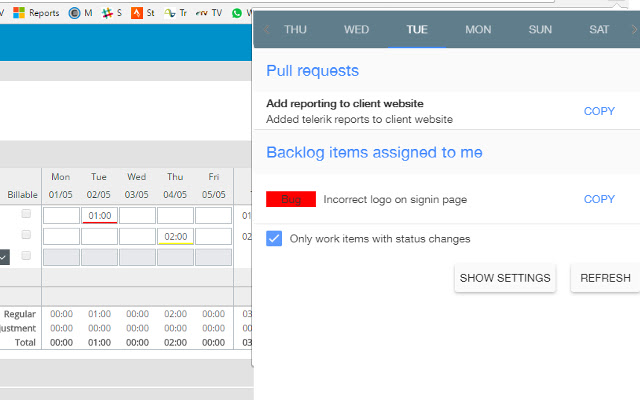The width and height of the screenshot is (640, 400).
Task: Click the 'Pull requests' heading
Action: [x=313, y=71]
